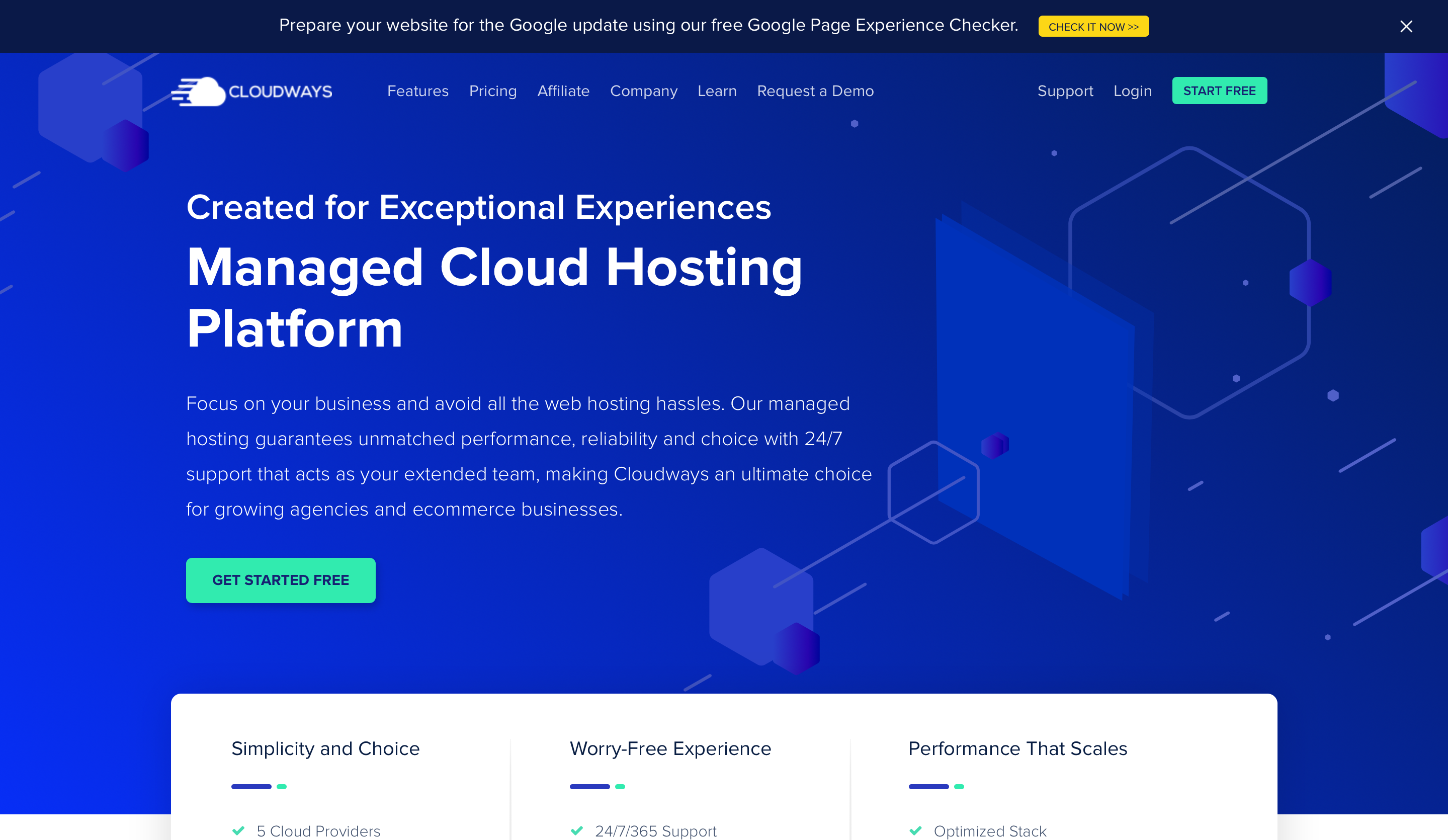The width and height of the screenshot is (1448, 840).
Task: Click the Managed Cloud Hosting Platform headline
Action: 494,298
